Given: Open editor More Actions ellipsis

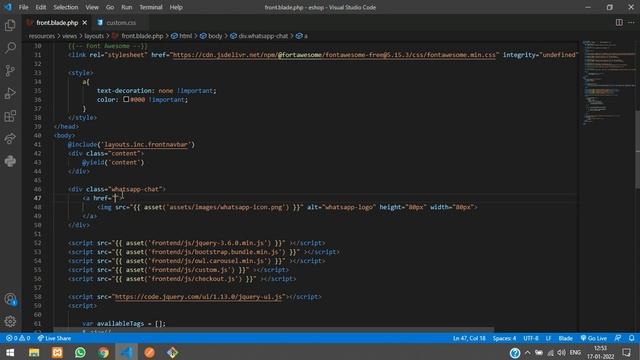Looking at the screenshot, I should (x=631, y=22).
